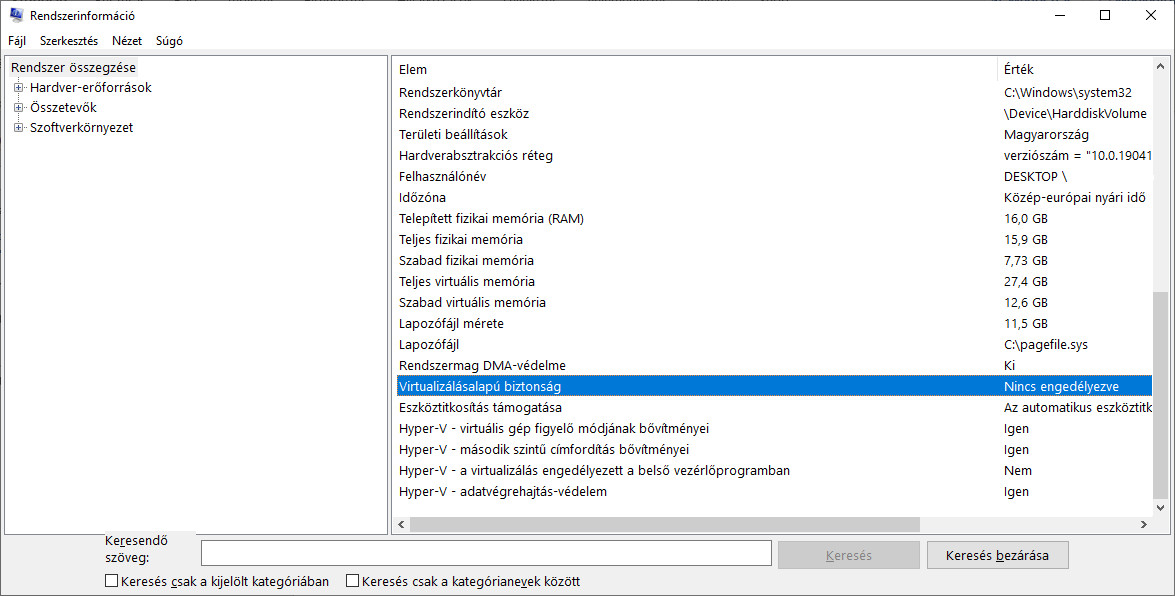Click the Keresés bezárása button

pos(997,556)
